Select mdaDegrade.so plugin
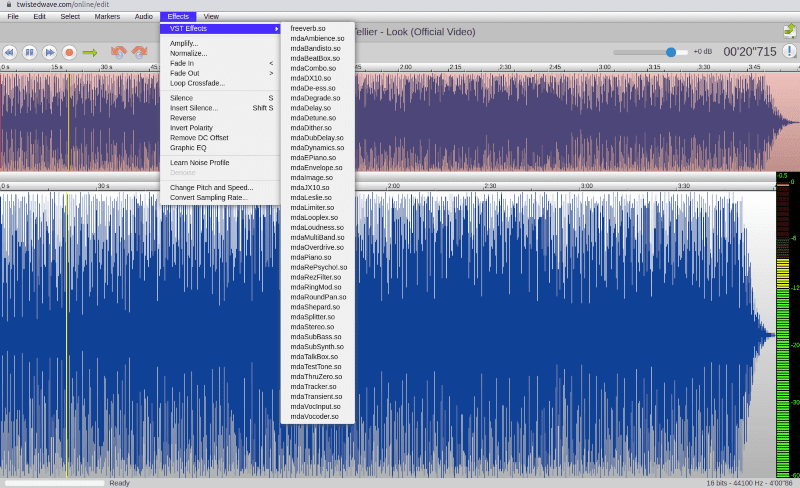Screen dimensions: 800x488 [317, 98]
